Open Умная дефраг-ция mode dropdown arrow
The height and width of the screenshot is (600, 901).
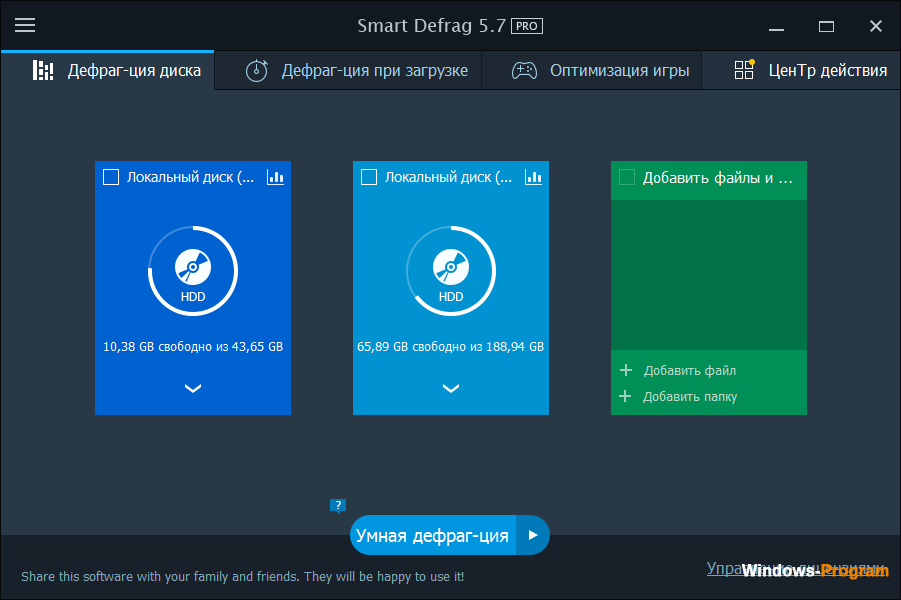pyautogui.click(x=533, y=536)
